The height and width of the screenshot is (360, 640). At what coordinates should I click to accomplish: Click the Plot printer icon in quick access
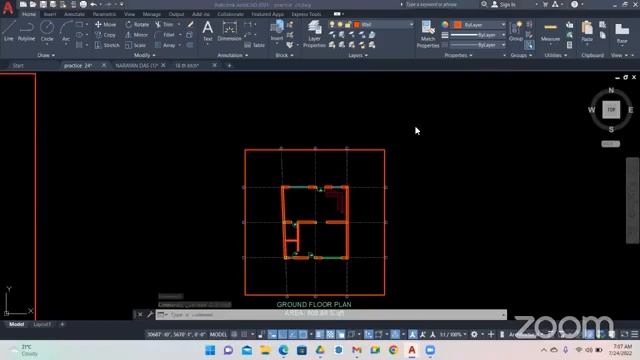(x=83, y=4)
